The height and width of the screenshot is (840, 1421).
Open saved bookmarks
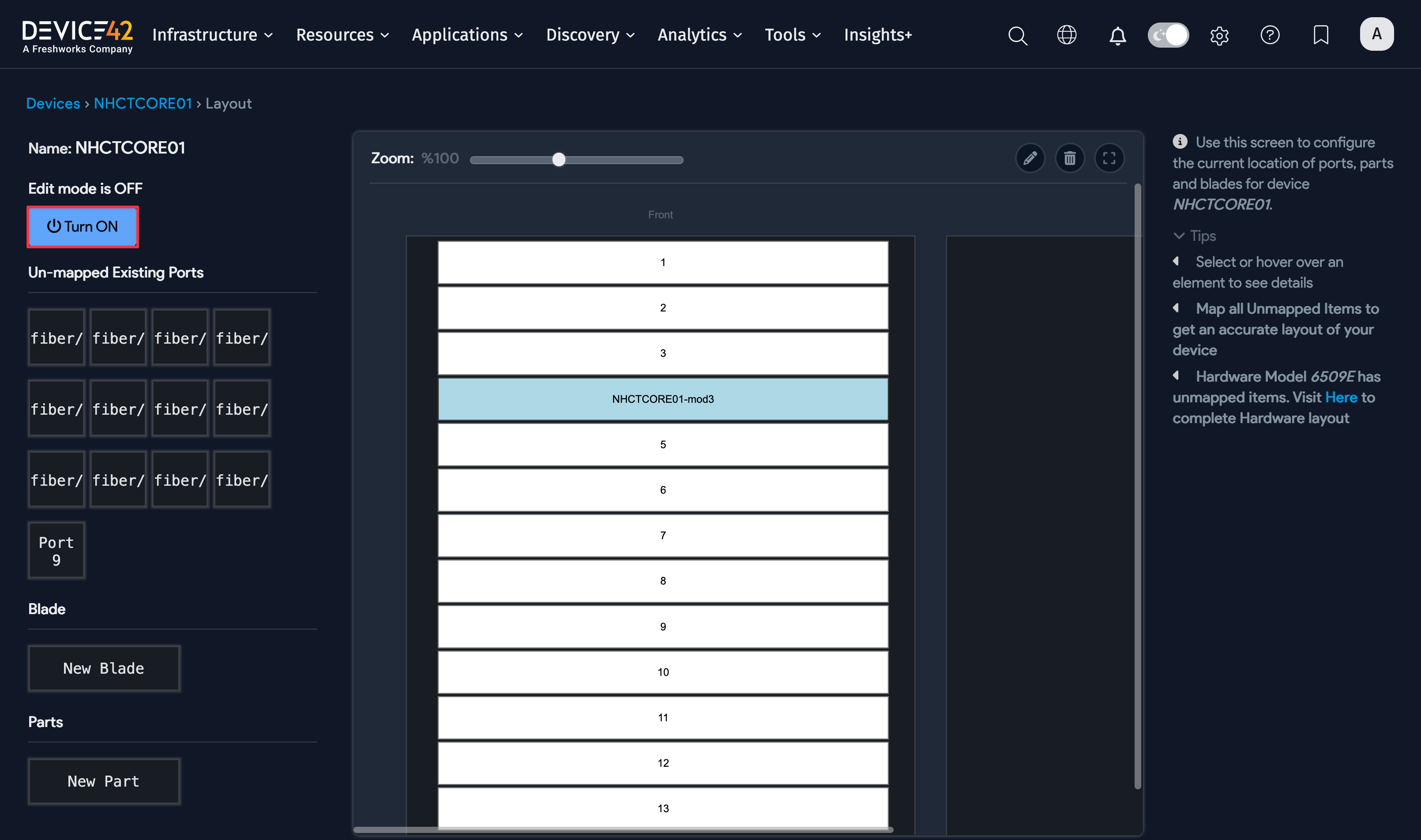coord(1320,35)
